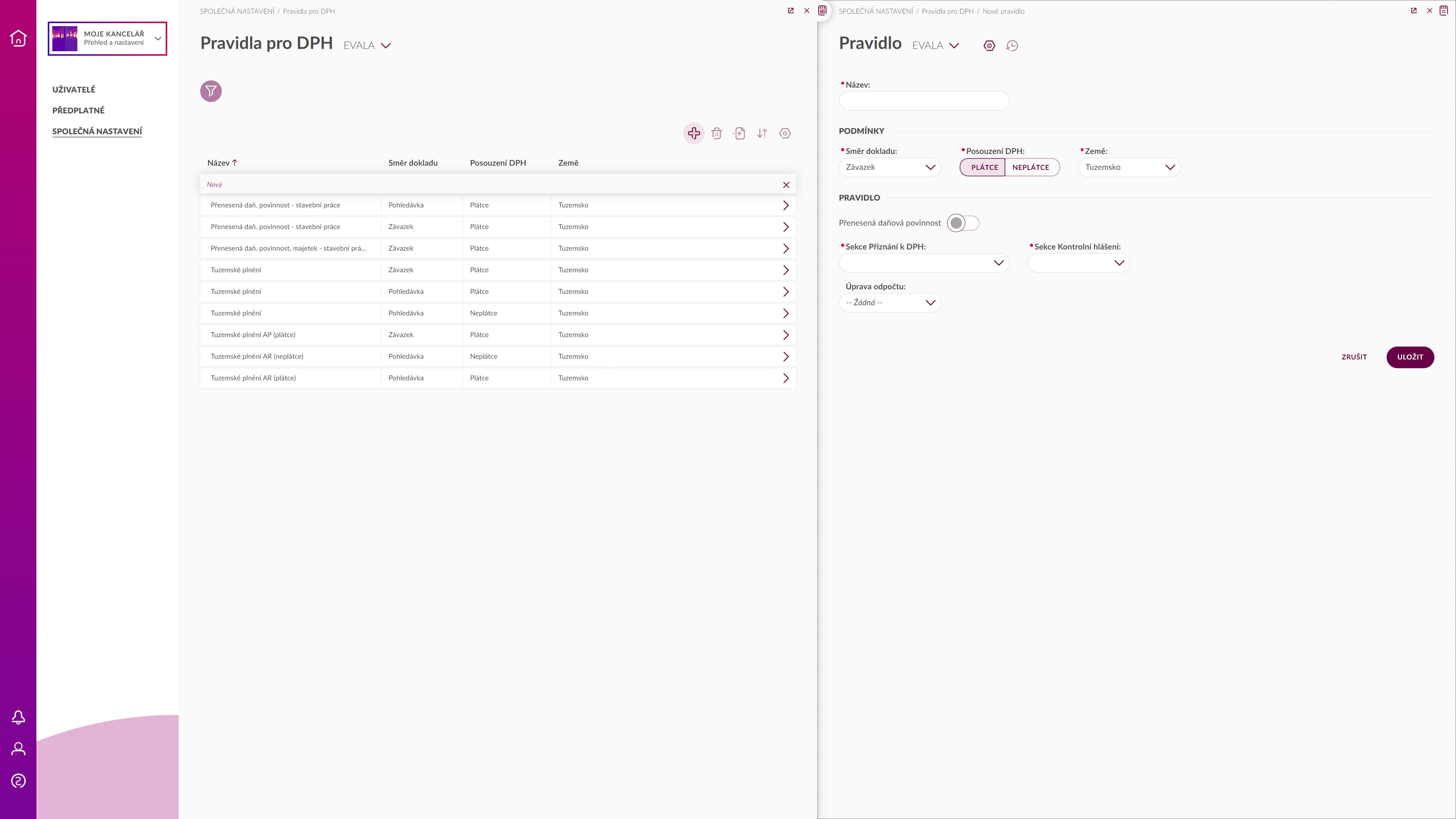Screen dimensions: 1456x819
Task: Open Sekce Přiznání k DPH dropdown
Action: pos(924,263)
